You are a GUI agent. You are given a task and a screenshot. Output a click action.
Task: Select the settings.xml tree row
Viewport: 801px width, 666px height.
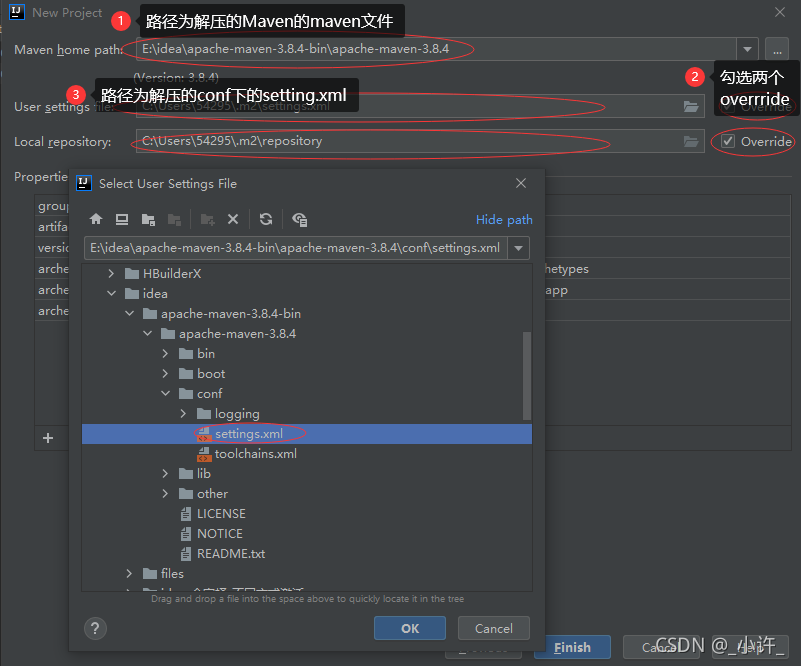(x=307, y=434)
